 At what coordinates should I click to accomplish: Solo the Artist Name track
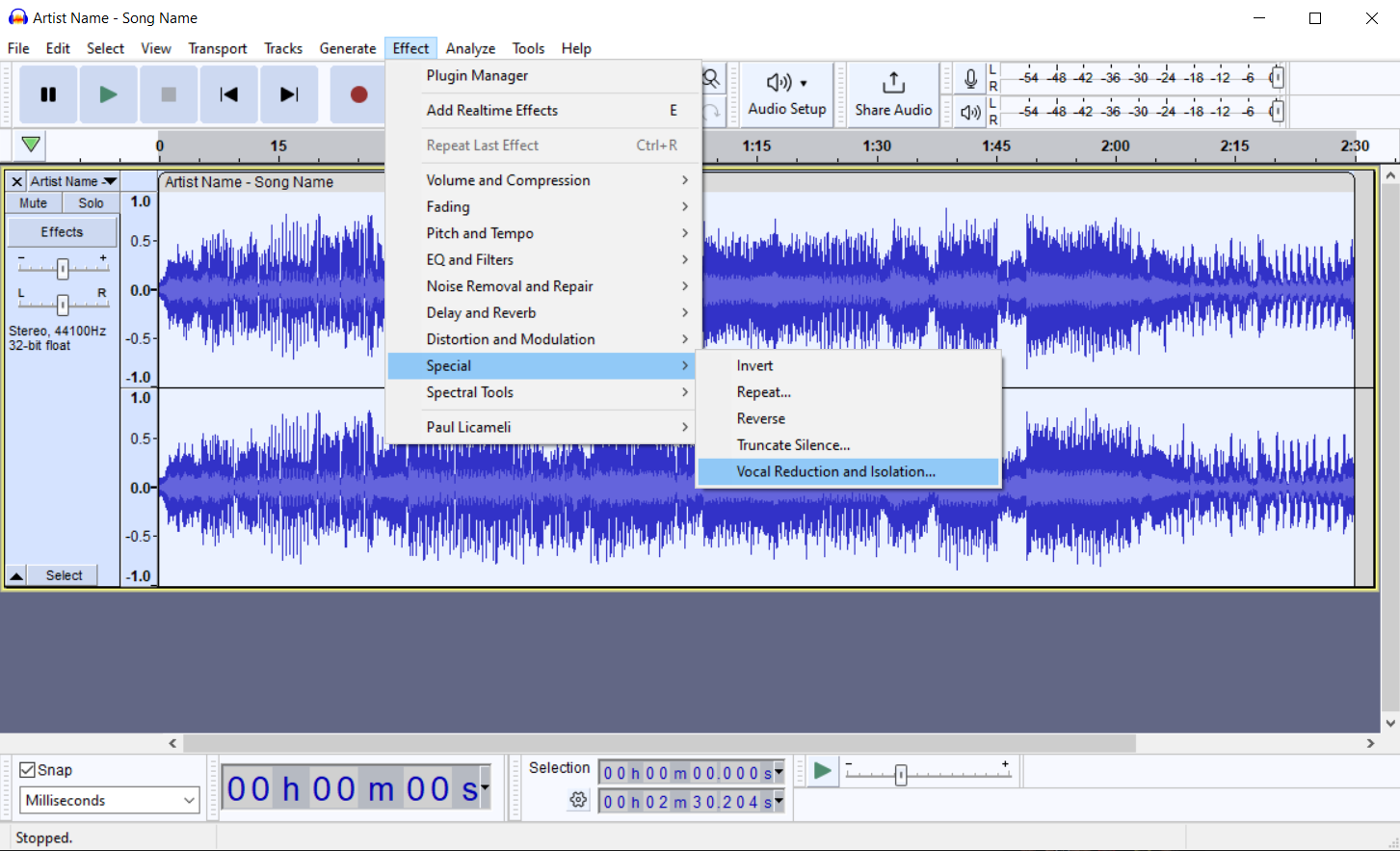(91, 203)
